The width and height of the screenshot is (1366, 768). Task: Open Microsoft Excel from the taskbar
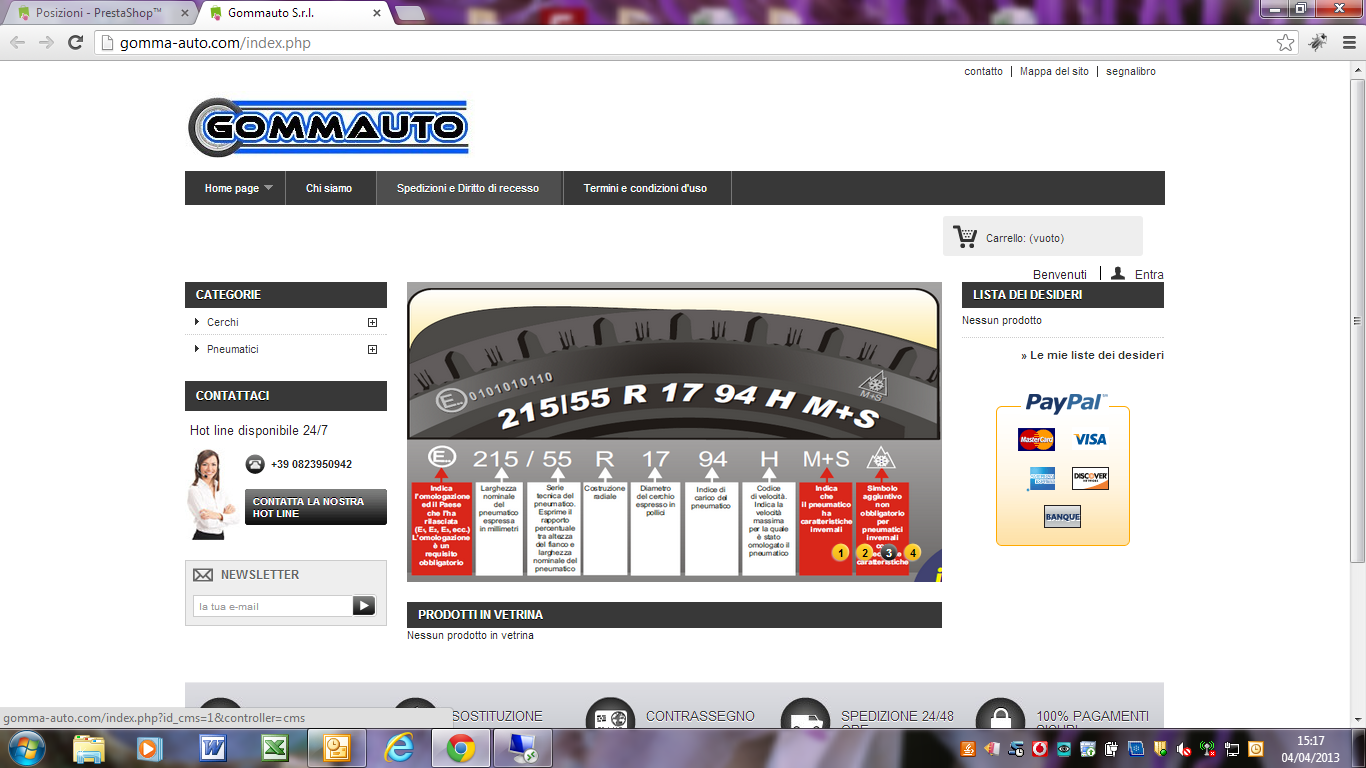275,748
